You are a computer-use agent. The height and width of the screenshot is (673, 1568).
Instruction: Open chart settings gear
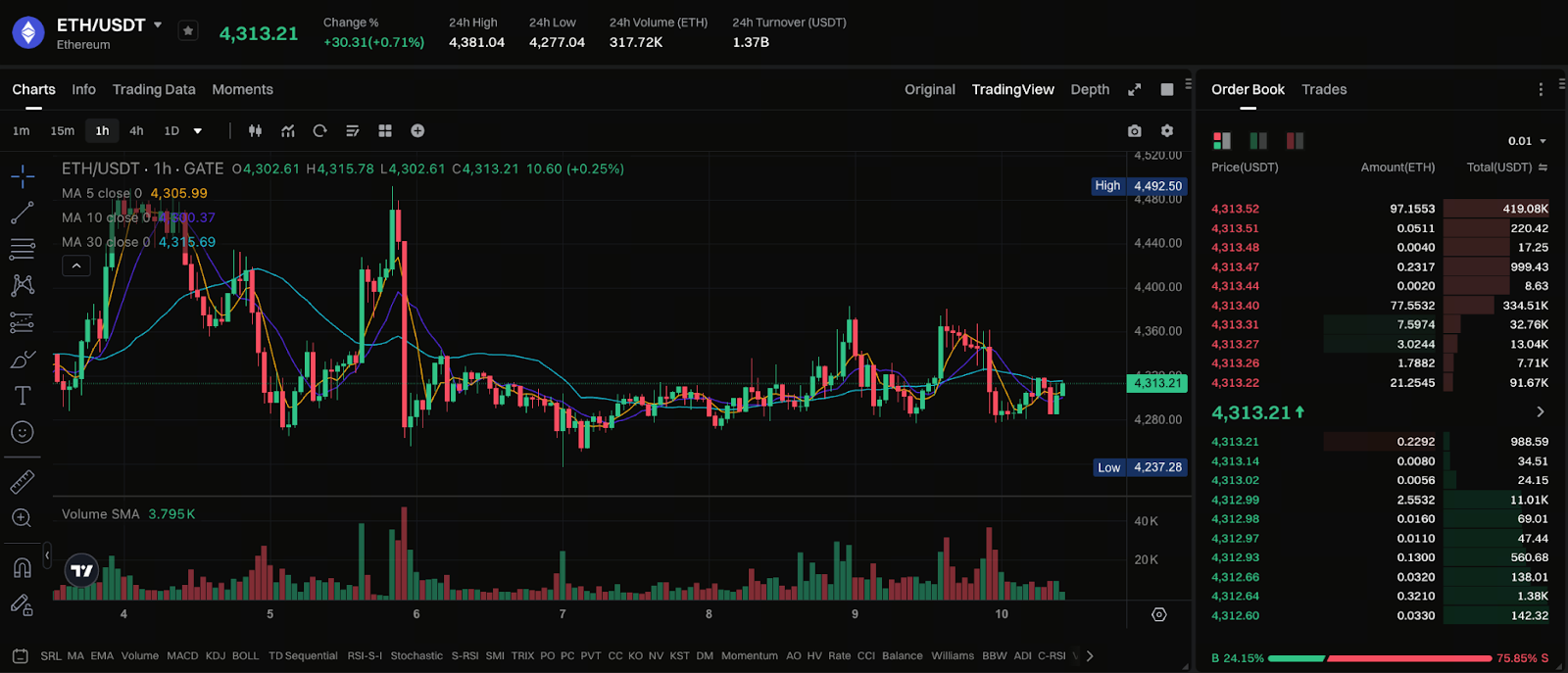pos(1167,130)
